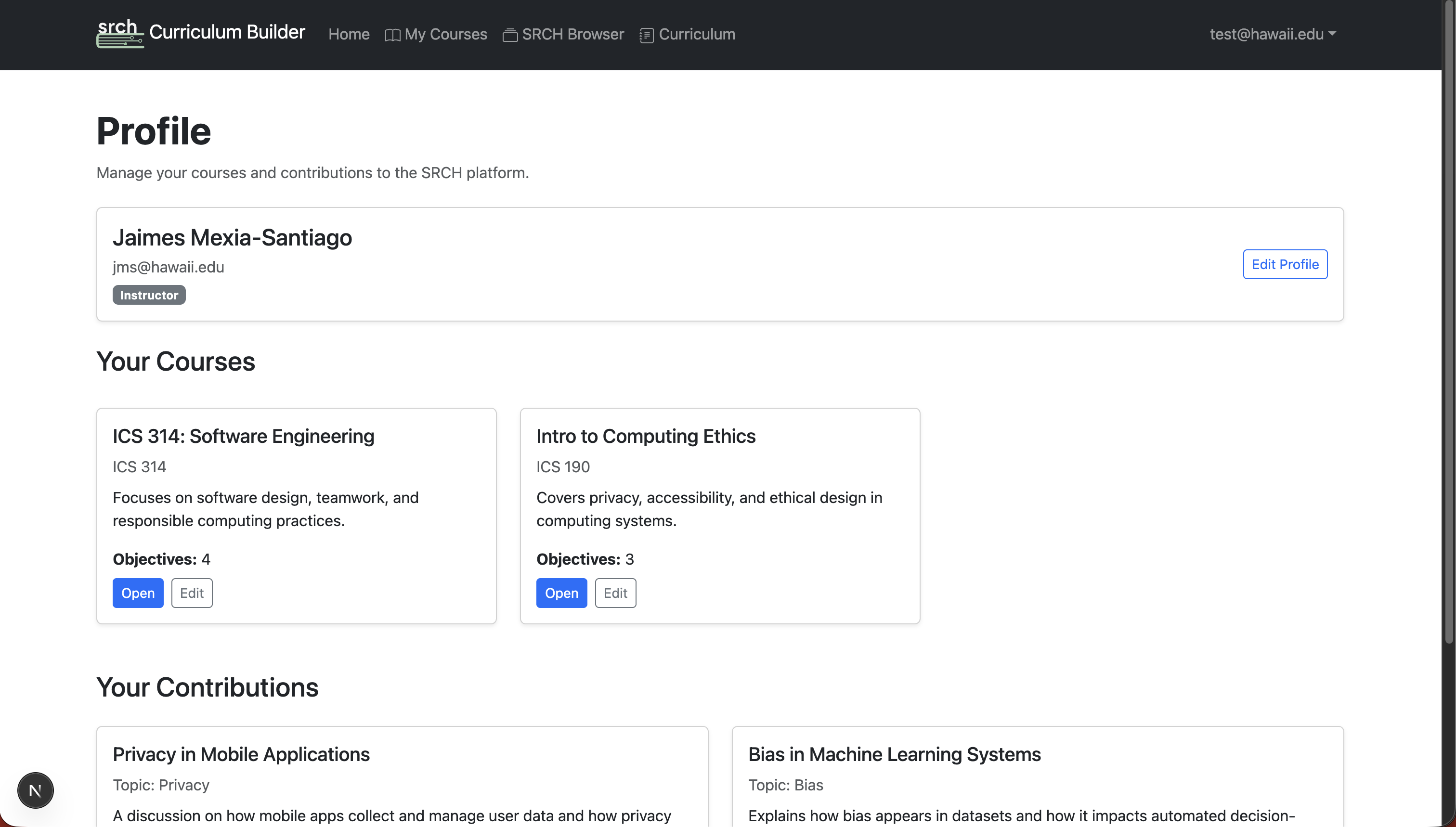Click the document icon beside Curriculum
Screen dimensions: 1456x827
pos(646,35)
